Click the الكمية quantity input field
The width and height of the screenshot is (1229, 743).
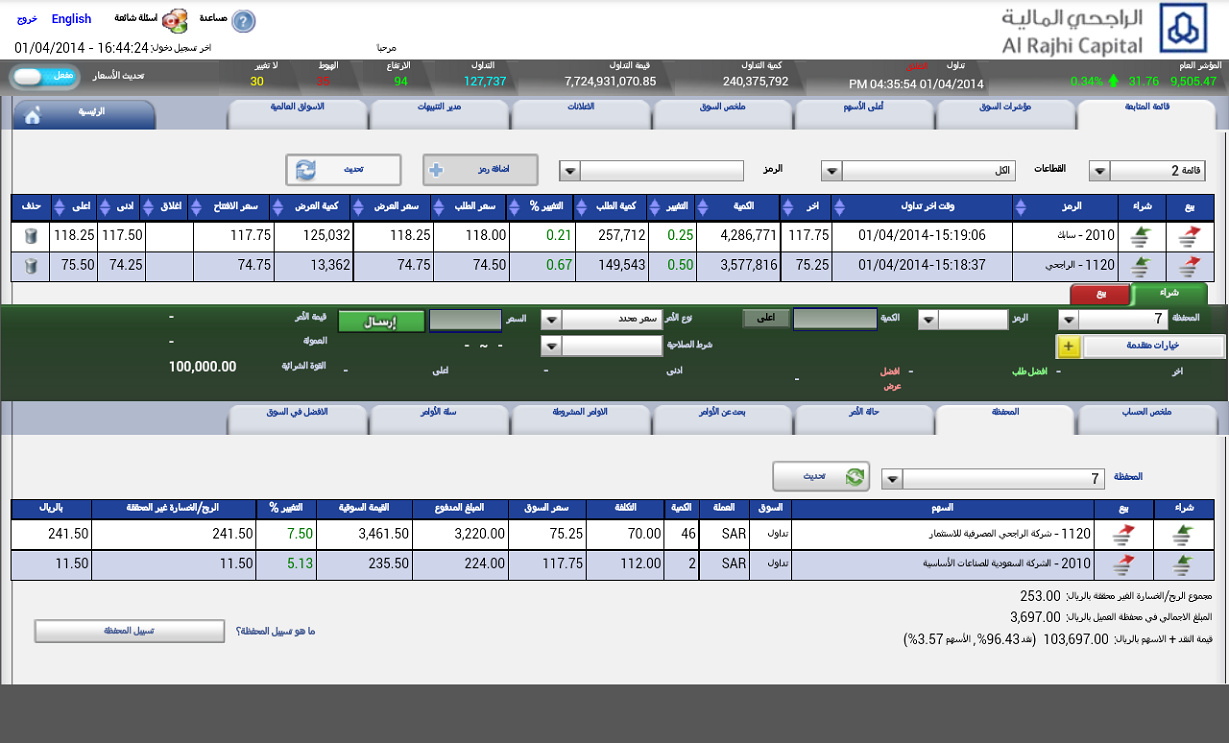pos(835,319)
